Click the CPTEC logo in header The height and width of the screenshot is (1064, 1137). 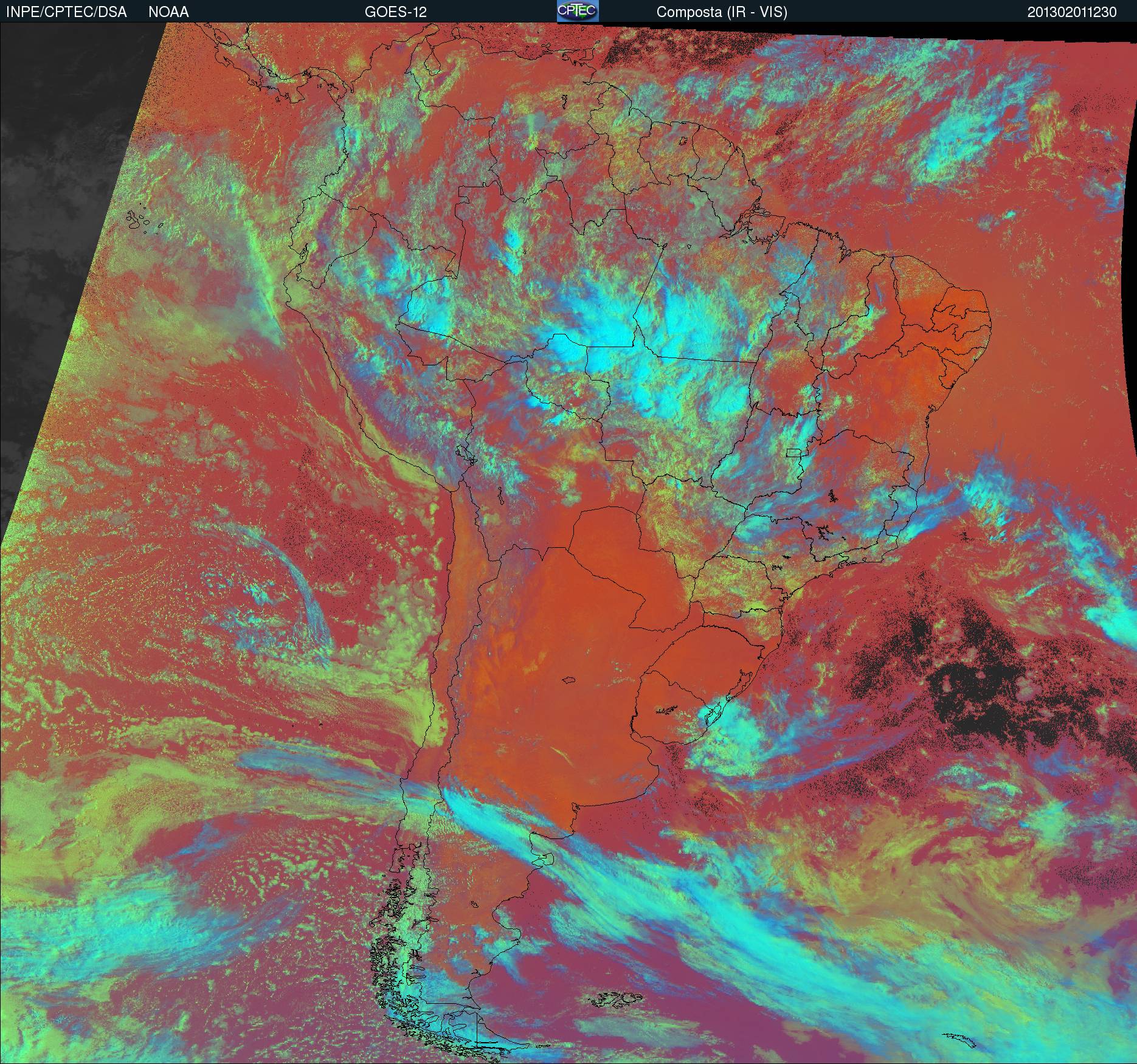click(578, 12)
